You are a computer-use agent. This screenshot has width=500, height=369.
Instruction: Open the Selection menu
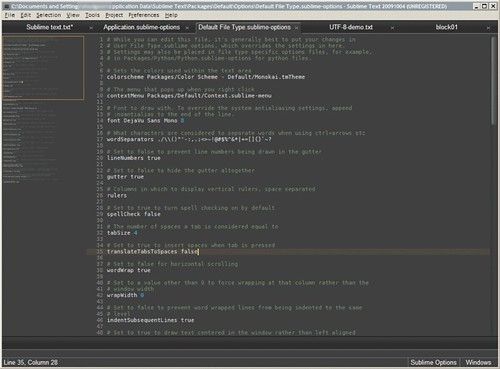pyautogui.click(x=49, y=15)
